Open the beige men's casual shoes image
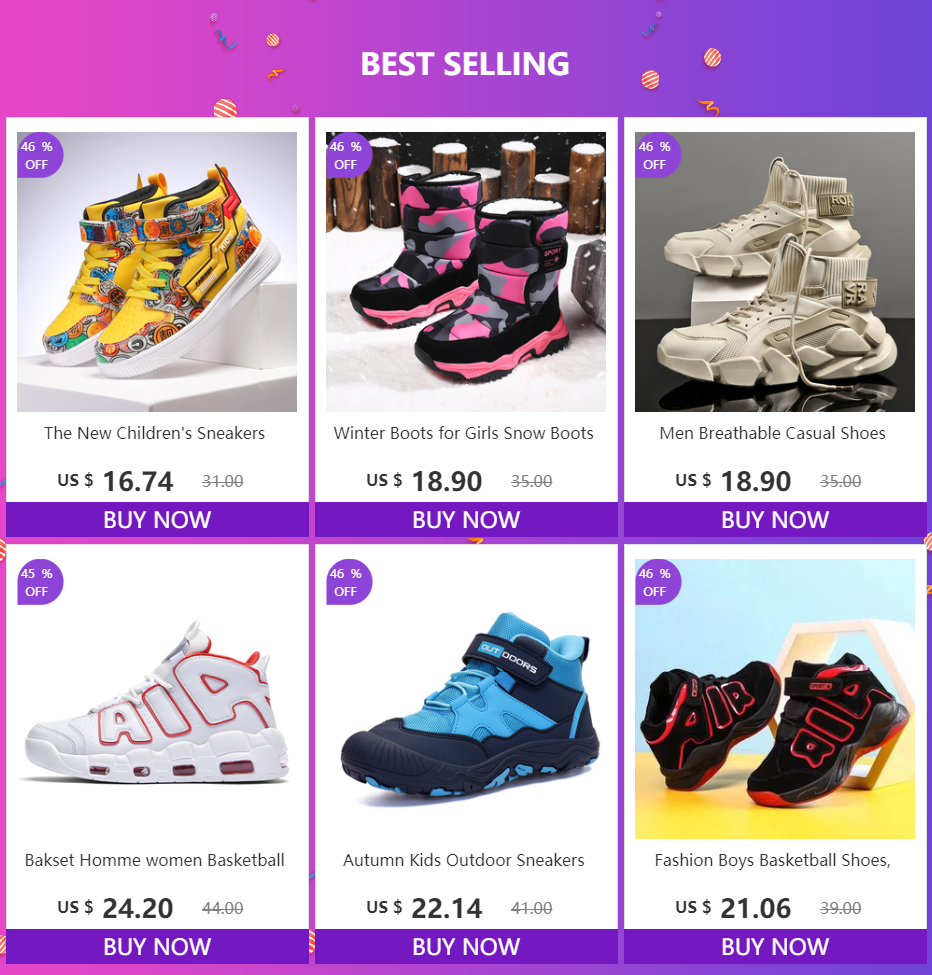This screenshot has width=932, height=975. point(775,272)
